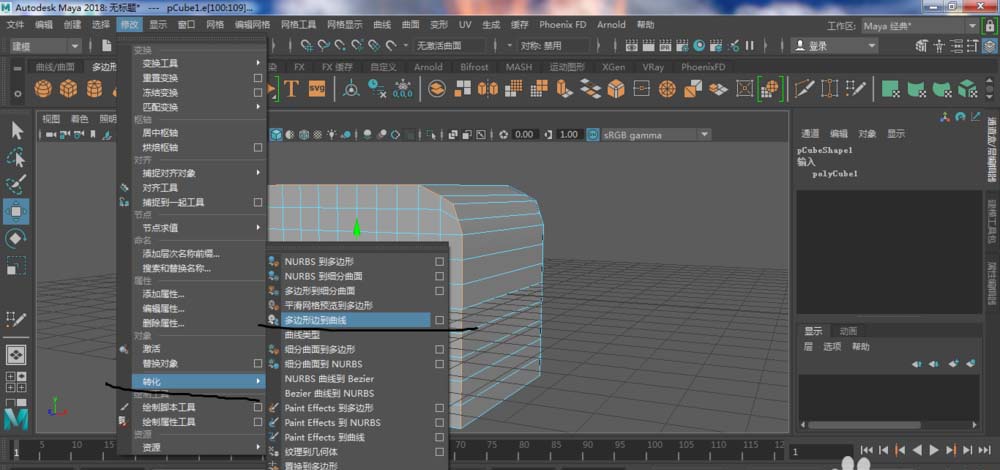Click the polygon sphere shelf icon
This screenshot has width=1000, height=470.
click(x=44, y=89)
